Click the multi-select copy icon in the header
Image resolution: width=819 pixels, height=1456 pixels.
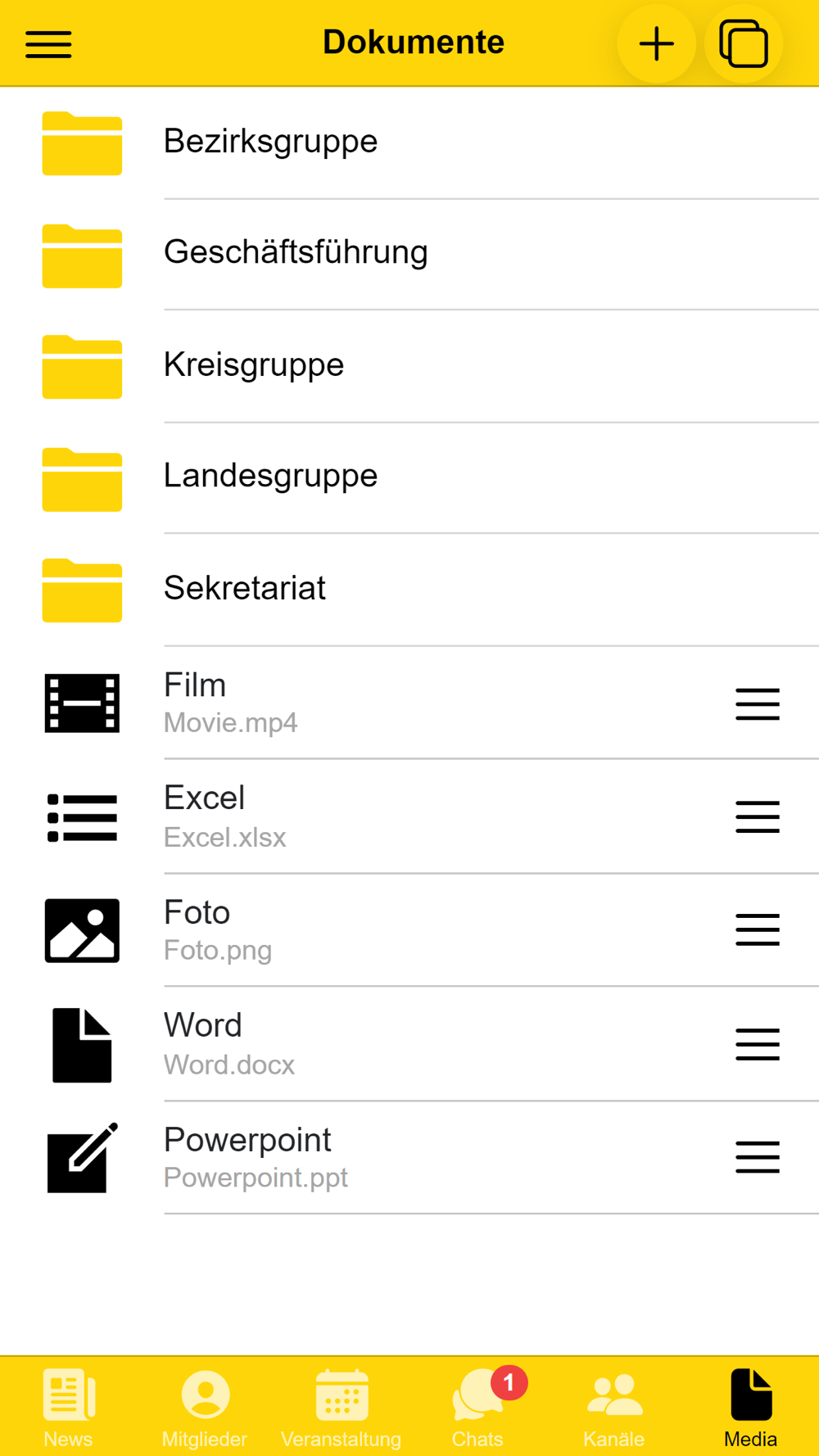click(743, 44)
